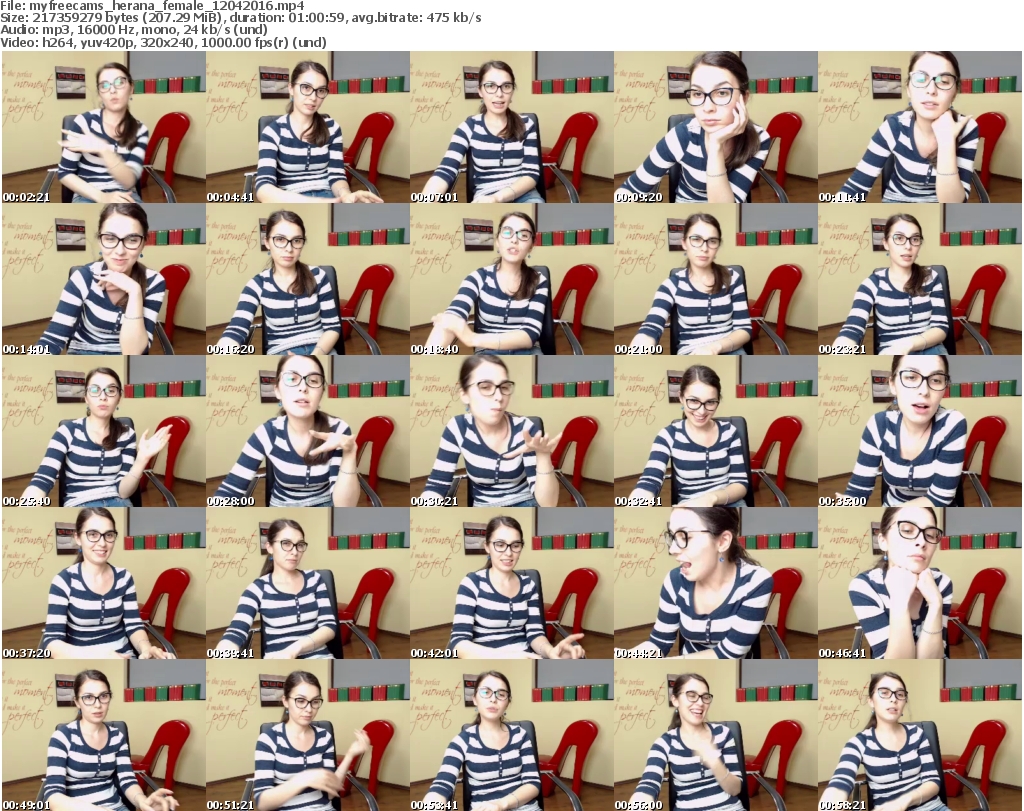Select the thumbnail stamped 00:25:40

click(104, 432)
